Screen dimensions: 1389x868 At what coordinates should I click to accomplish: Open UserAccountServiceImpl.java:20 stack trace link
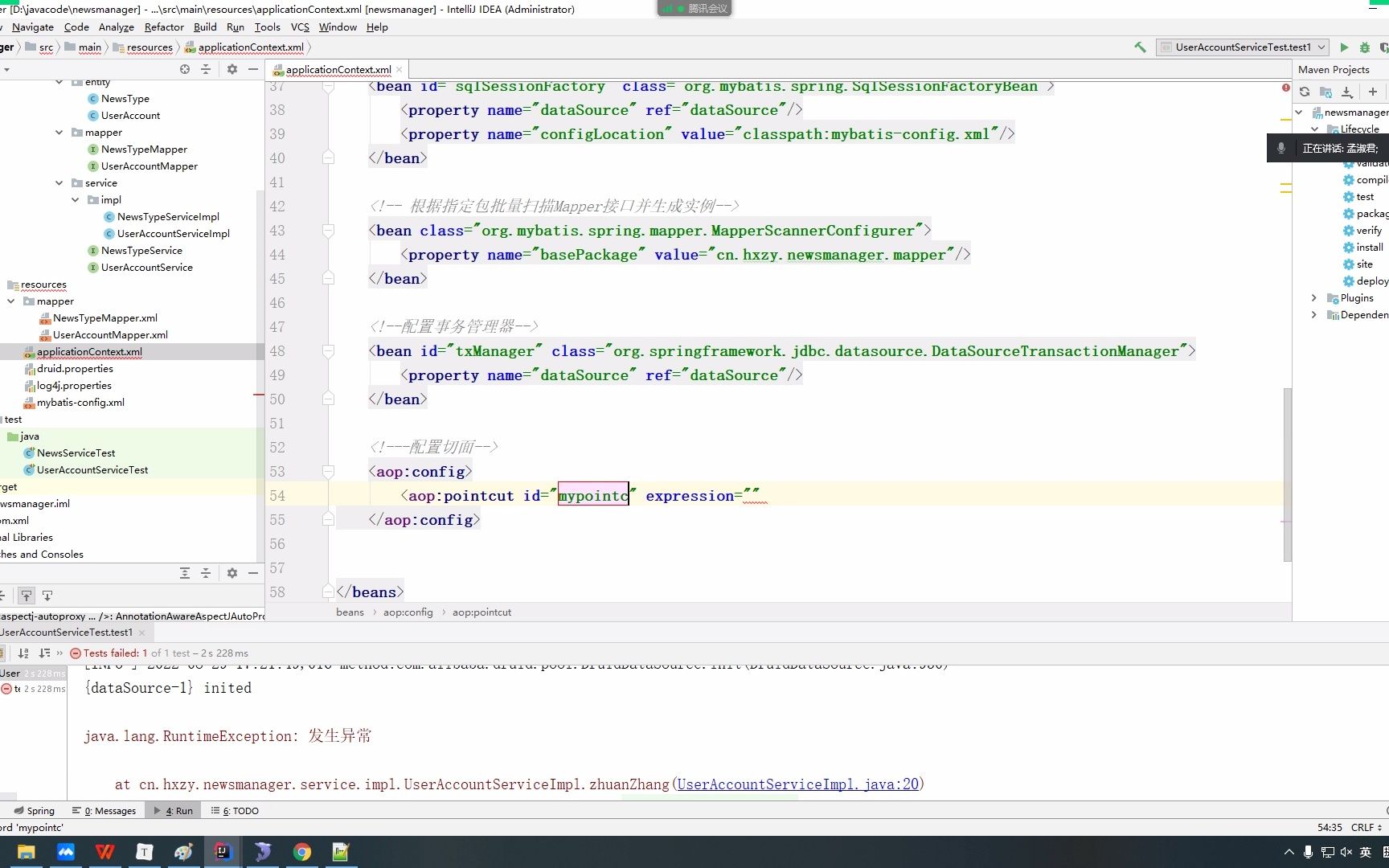tap(798, 784)
